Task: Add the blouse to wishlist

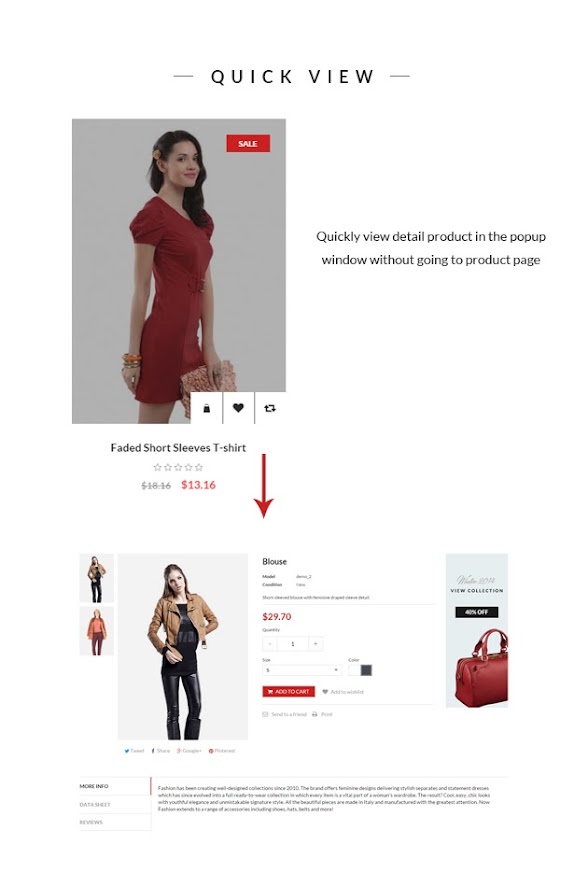Action: click(x=343, y=691)
